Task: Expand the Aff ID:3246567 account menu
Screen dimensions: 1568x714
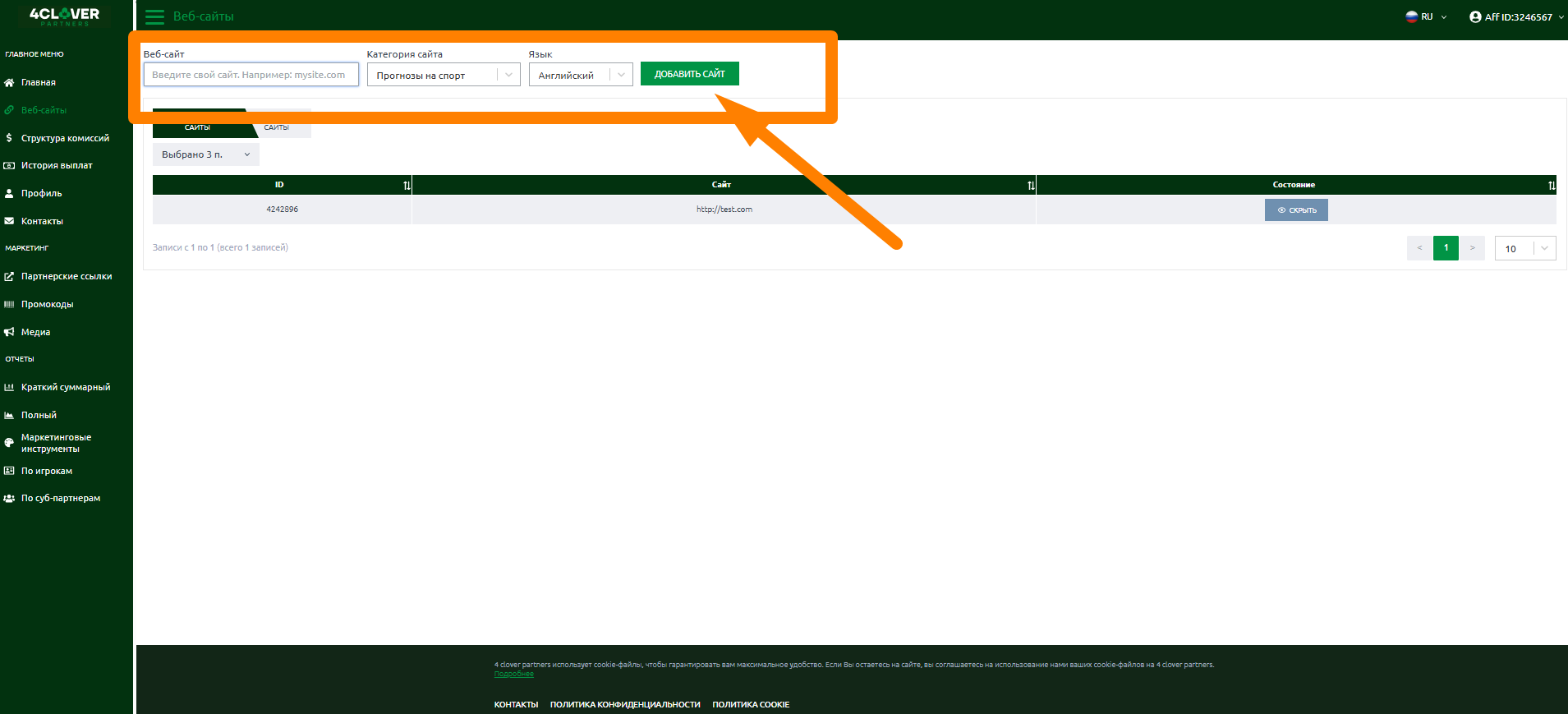Action: click(x=1518, y=16)
